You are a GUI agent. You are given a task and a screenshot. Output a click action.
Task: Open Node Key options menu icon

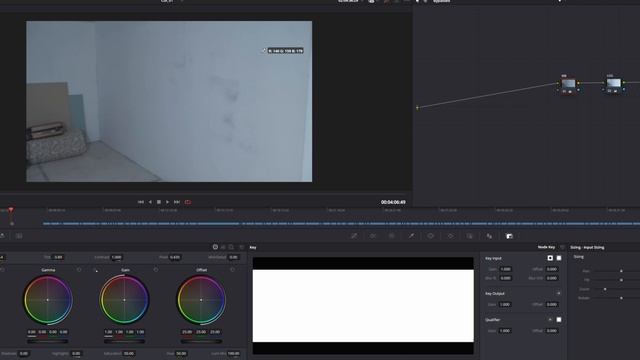click(x=562, y=247)
